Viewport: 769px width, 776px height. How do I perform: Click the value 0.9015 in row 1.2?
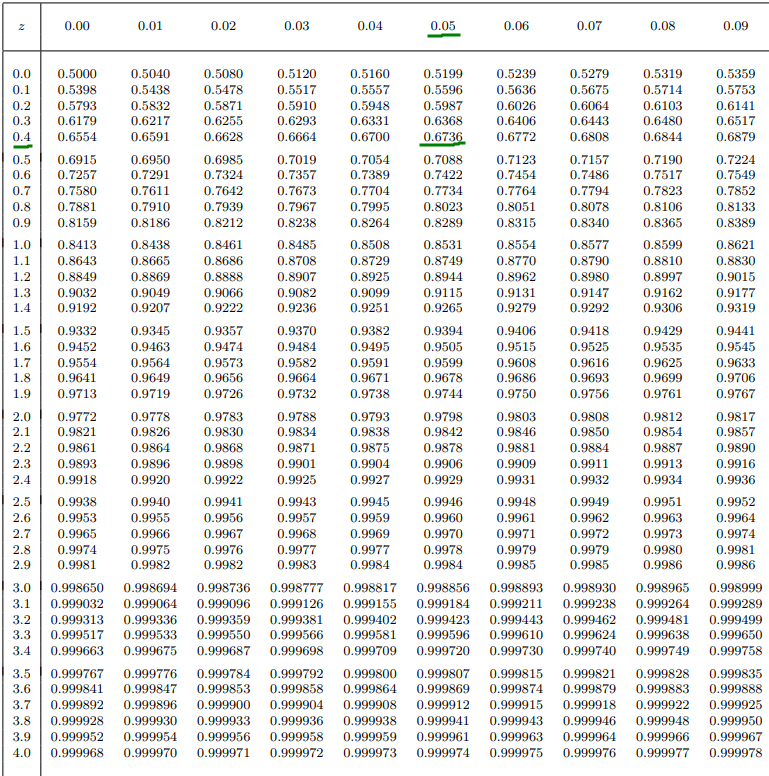point(735,277)
